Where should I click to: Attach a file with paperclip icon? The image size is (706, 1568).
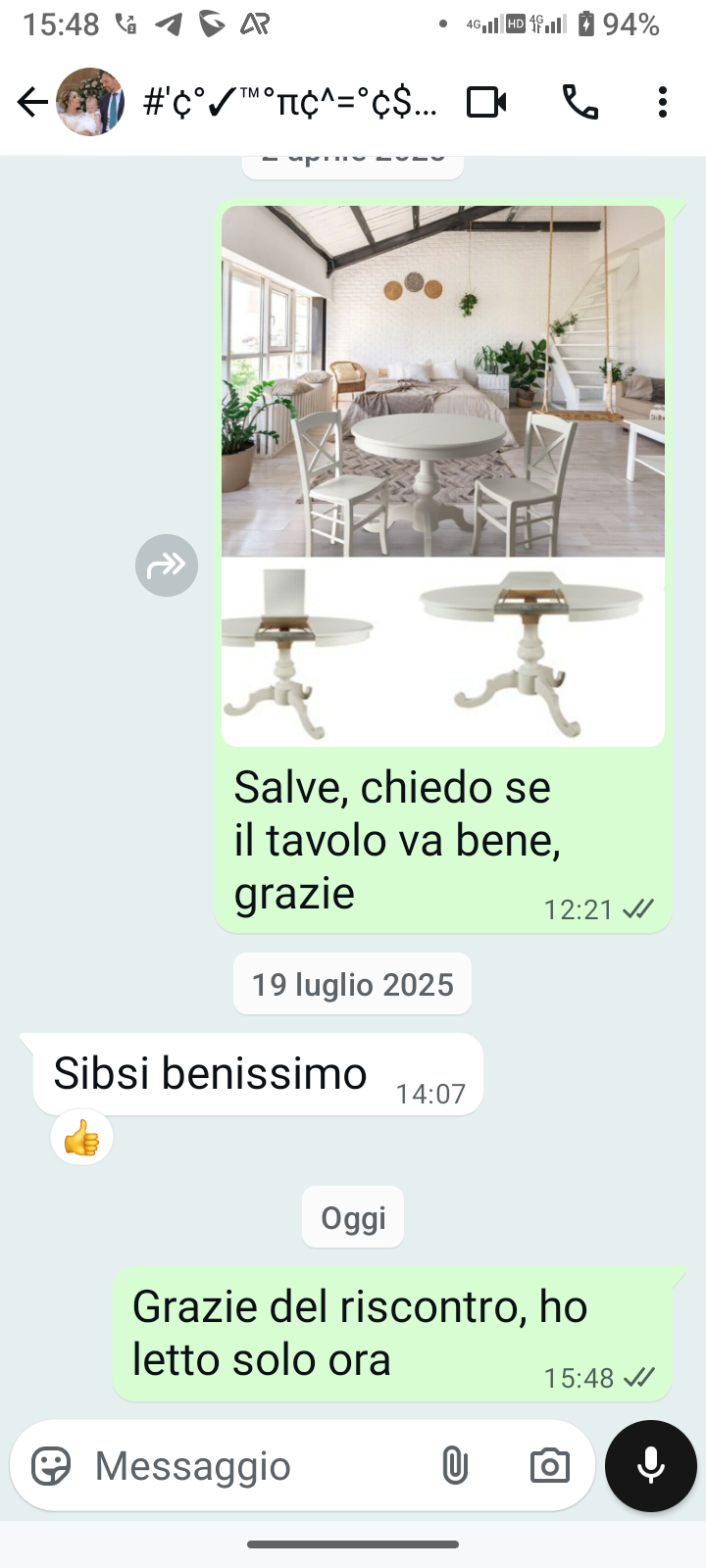pyautogui.click(x=454, y=1466)
